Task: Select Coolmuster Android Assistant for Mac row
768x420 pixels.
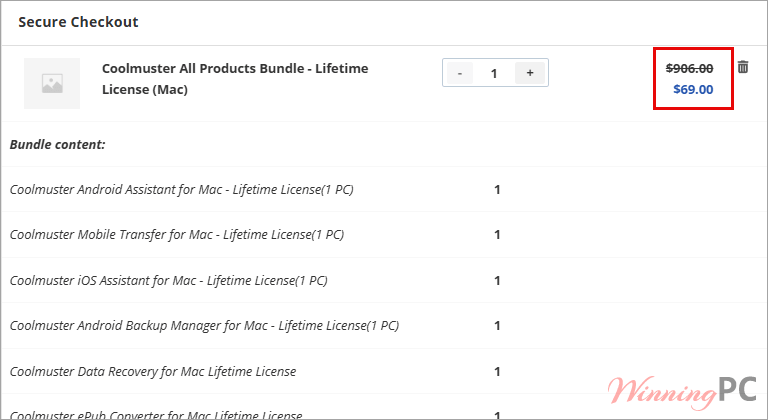Action: pos(384,190)
